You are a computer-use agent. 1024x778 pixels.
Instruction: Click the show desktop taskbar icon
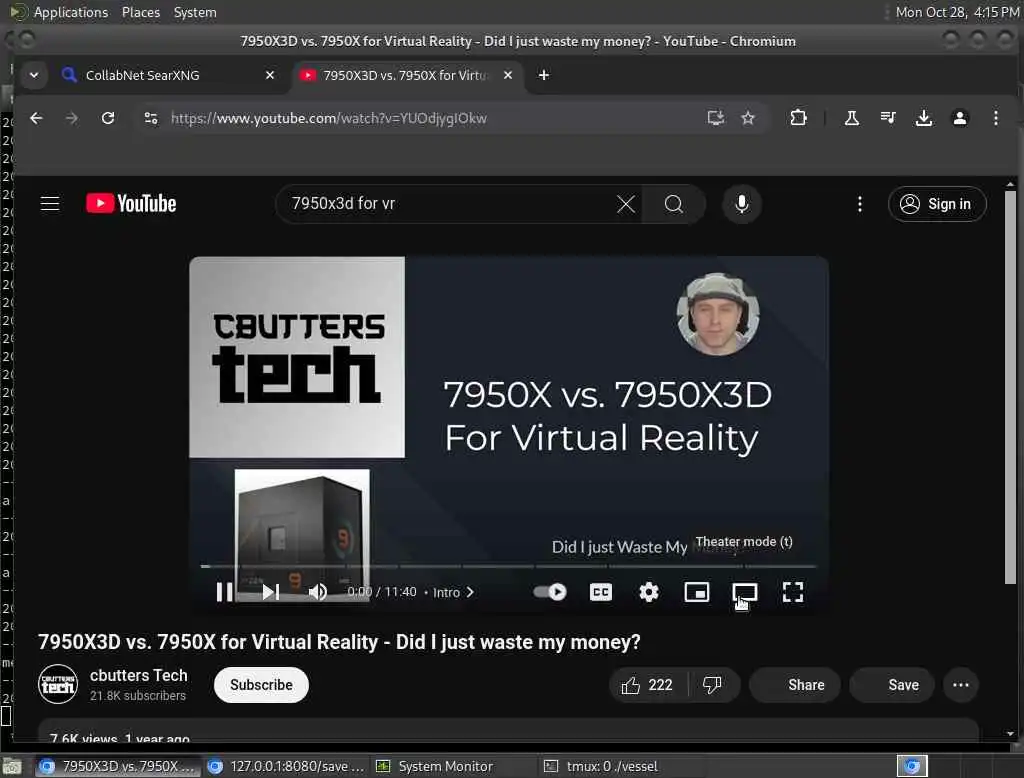[12, 766]
